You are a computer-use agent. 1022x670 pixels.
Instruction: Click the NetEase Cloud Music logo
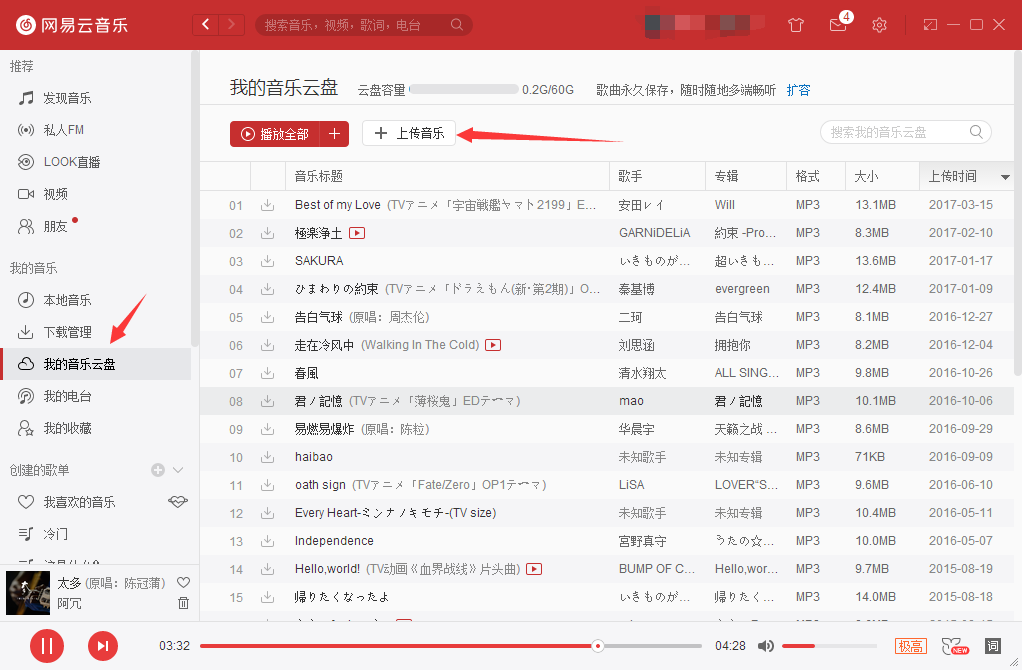click(72, 25)
